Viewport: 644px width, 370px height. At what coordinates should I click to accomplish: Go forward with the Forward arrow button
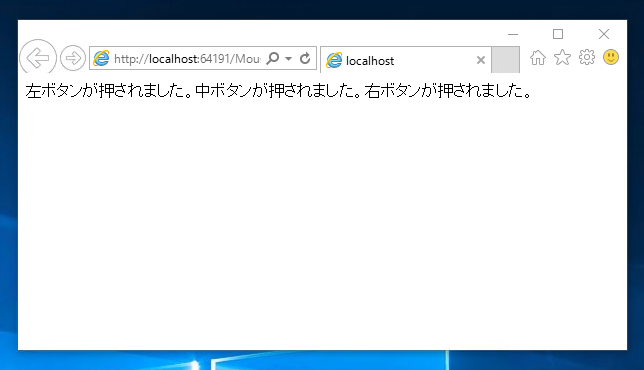point(73,58)
